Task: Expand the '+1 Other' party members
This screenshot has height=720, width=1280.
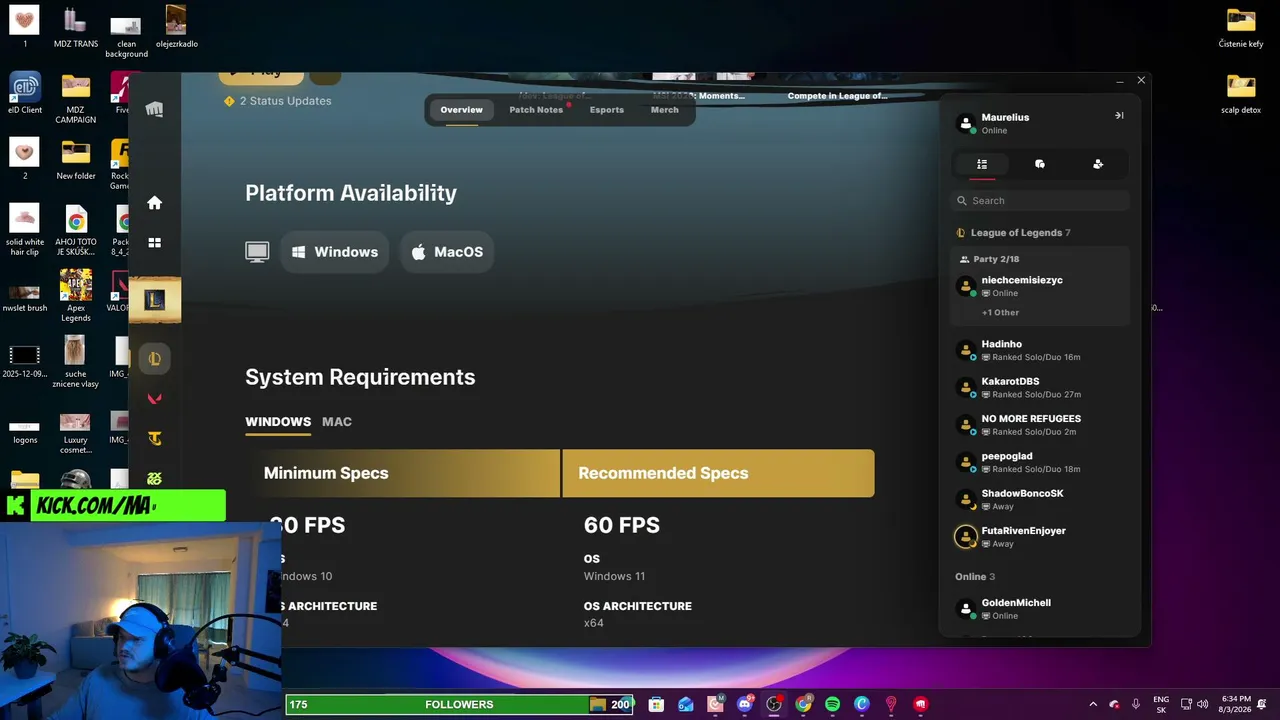Action: [x=1000, y=313]
